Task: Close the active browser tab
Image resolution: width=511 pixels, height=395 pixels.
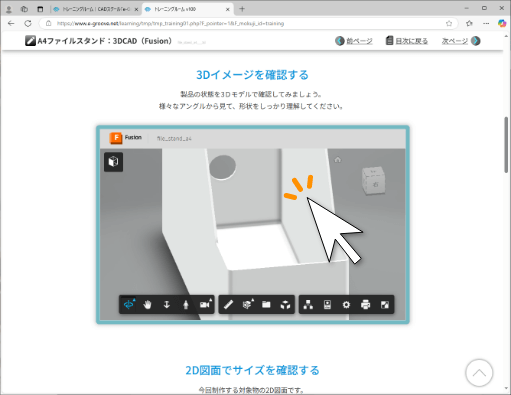Action: [x=228, y=10]
